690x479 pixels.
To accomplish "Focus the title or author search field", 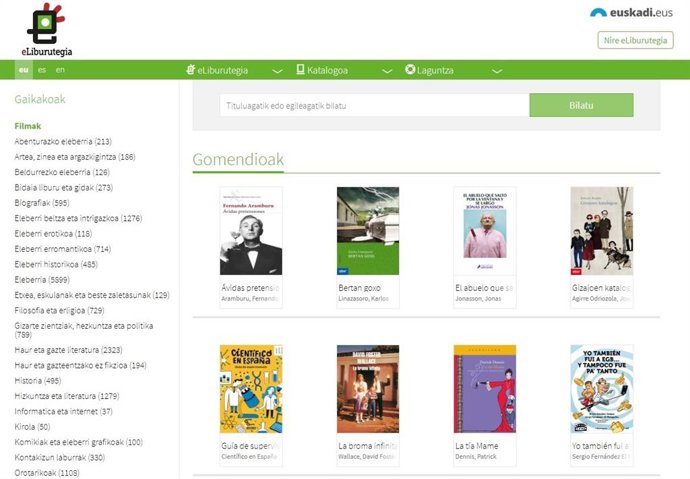I will click(x=374, y=105).
